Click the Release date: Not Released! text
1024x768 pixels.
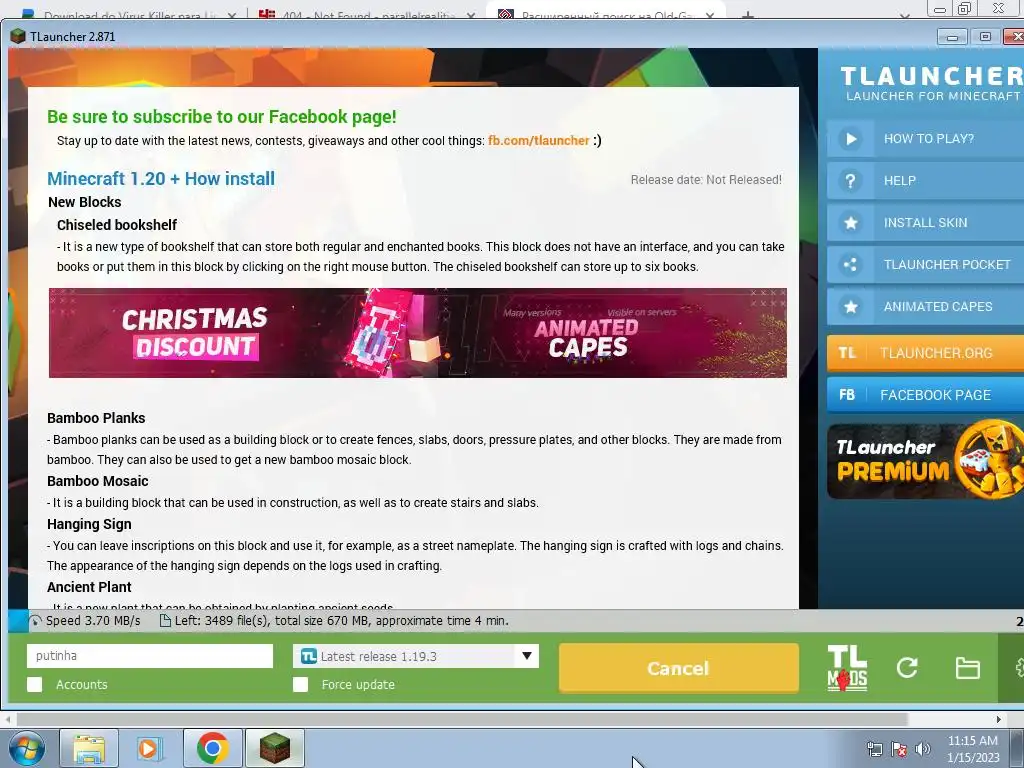pos(706,180)
